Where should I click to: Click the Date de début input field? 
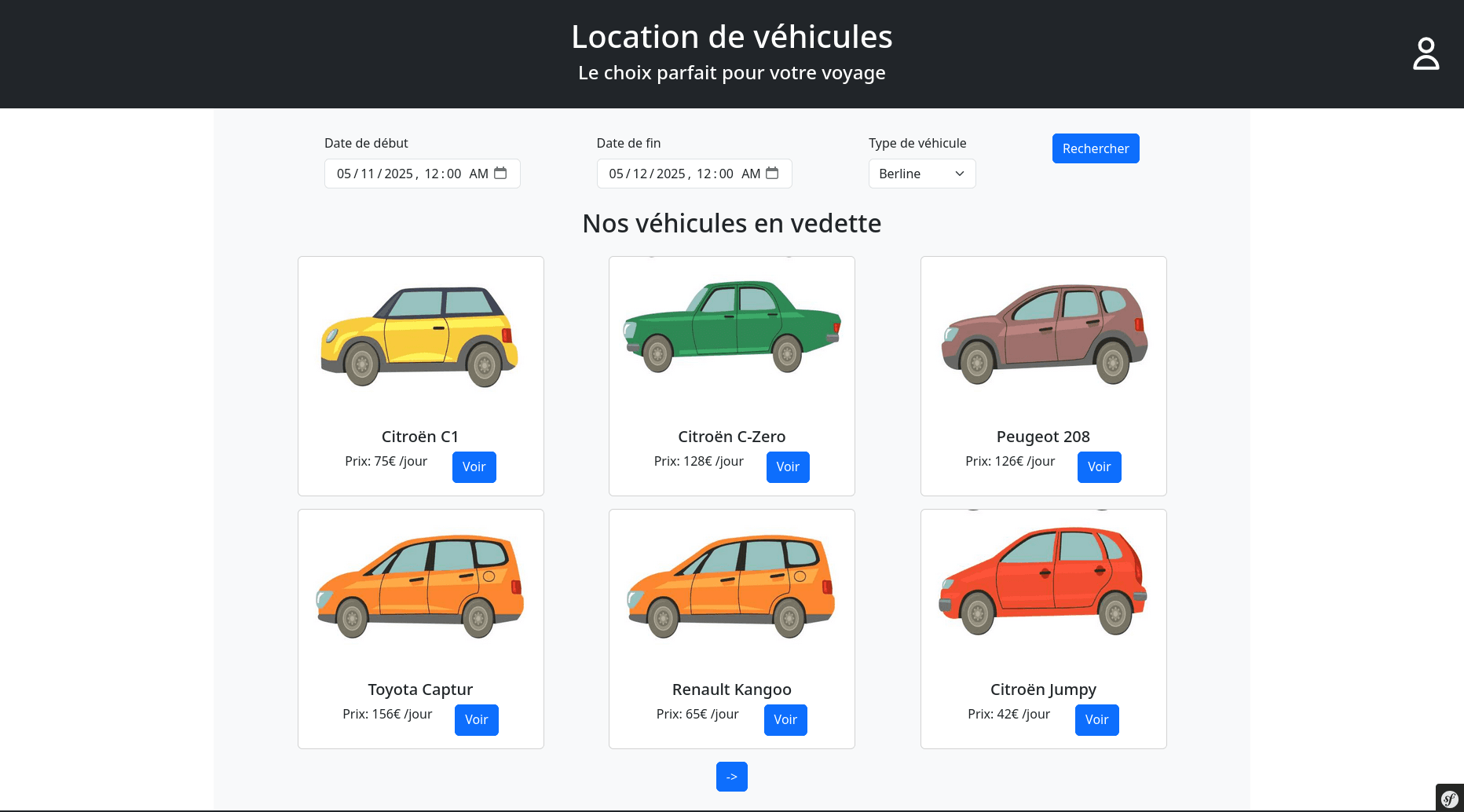pos(408,174)
